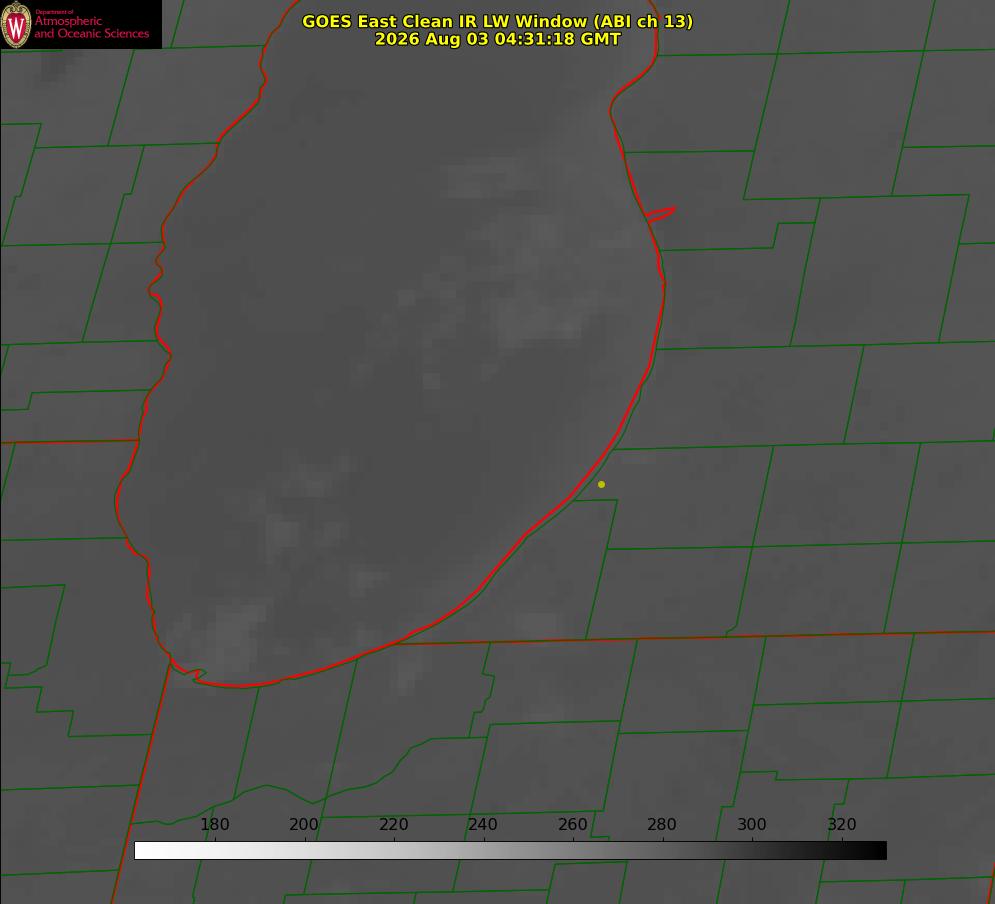Image resolution: width=995 pixels, height=904 pixels.
Task: Click the 240 label on the colorbar
Action: pyautogui.click(x=483, y=824)
